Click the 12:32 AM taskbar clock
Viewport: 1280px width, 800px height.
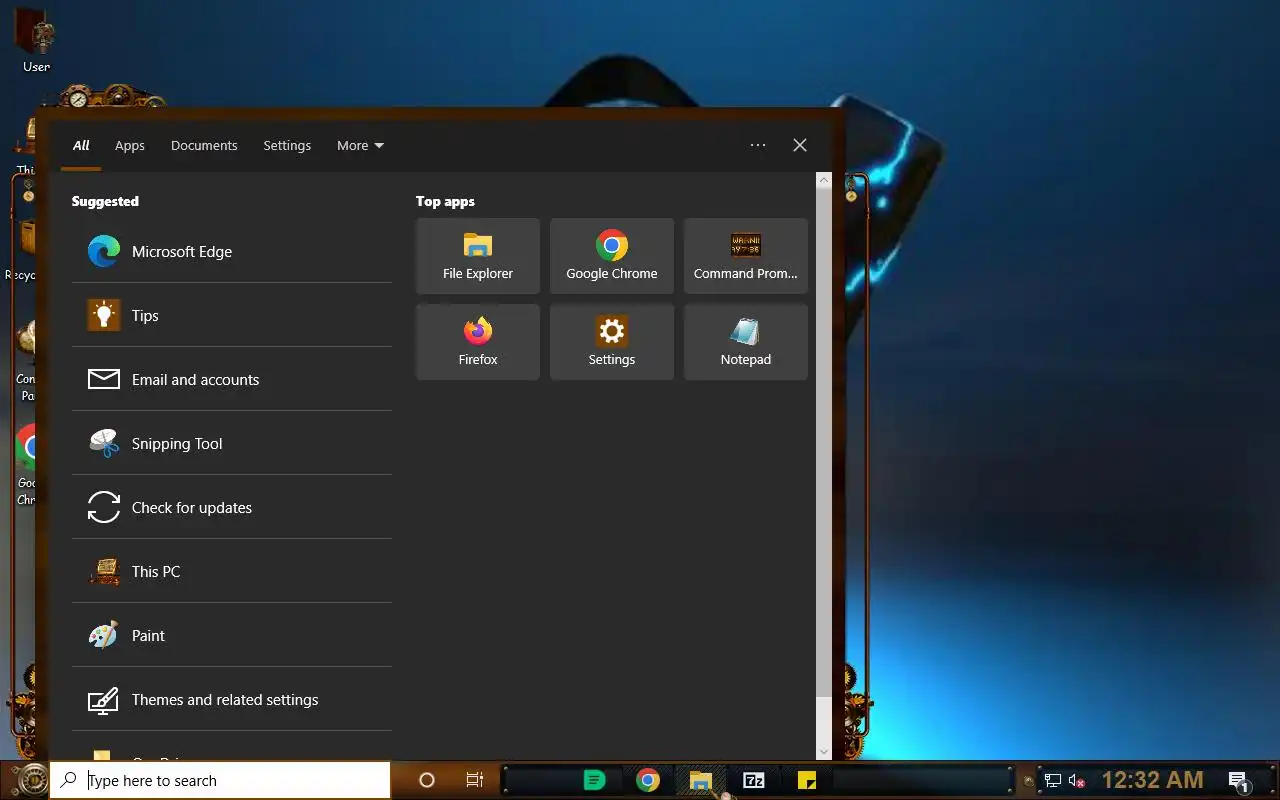click(1152, 780)
